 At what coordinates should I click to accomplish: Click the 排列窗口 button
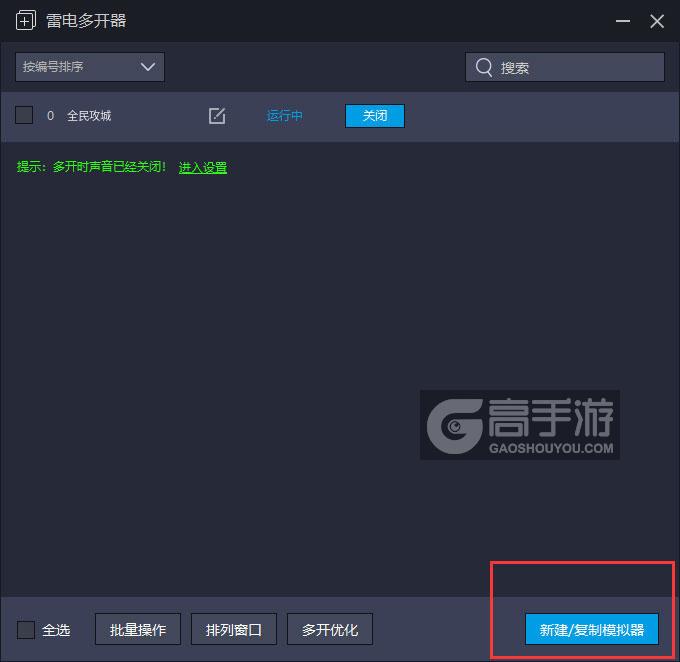click(x=234, y=629)
